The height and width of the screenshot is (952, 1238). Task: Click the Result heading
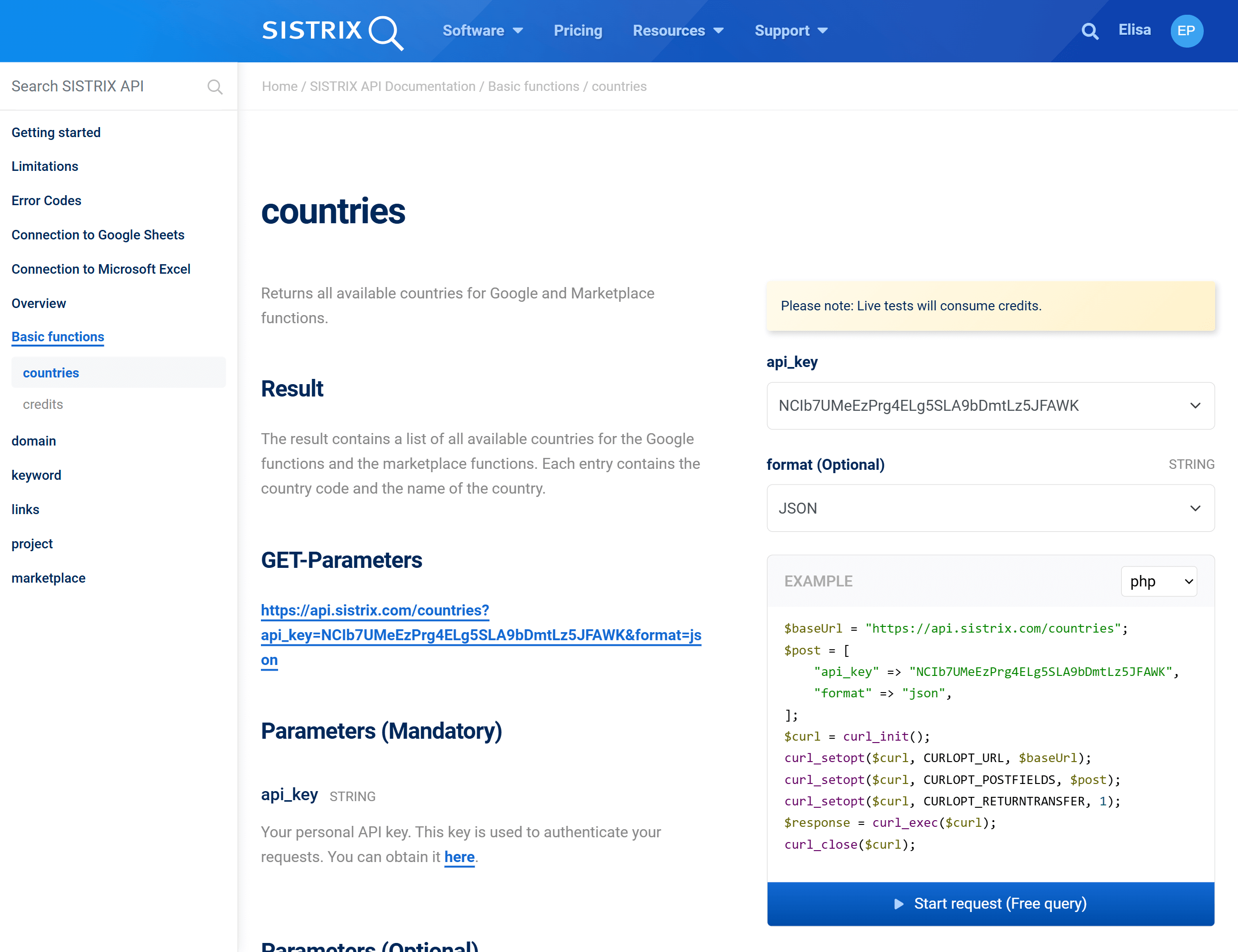[292, 389]
